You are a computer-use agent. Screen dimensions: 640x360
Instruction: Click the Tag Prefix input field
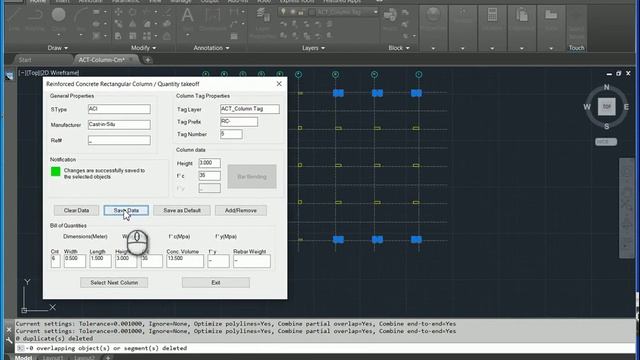pyautogui.click(x=239, y=122)
